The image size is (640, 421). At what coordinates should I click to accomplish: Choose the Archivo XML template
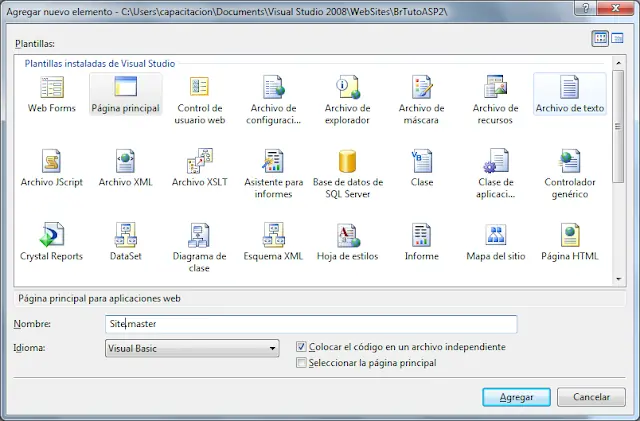pyautogui.click(x=126, y=168)
